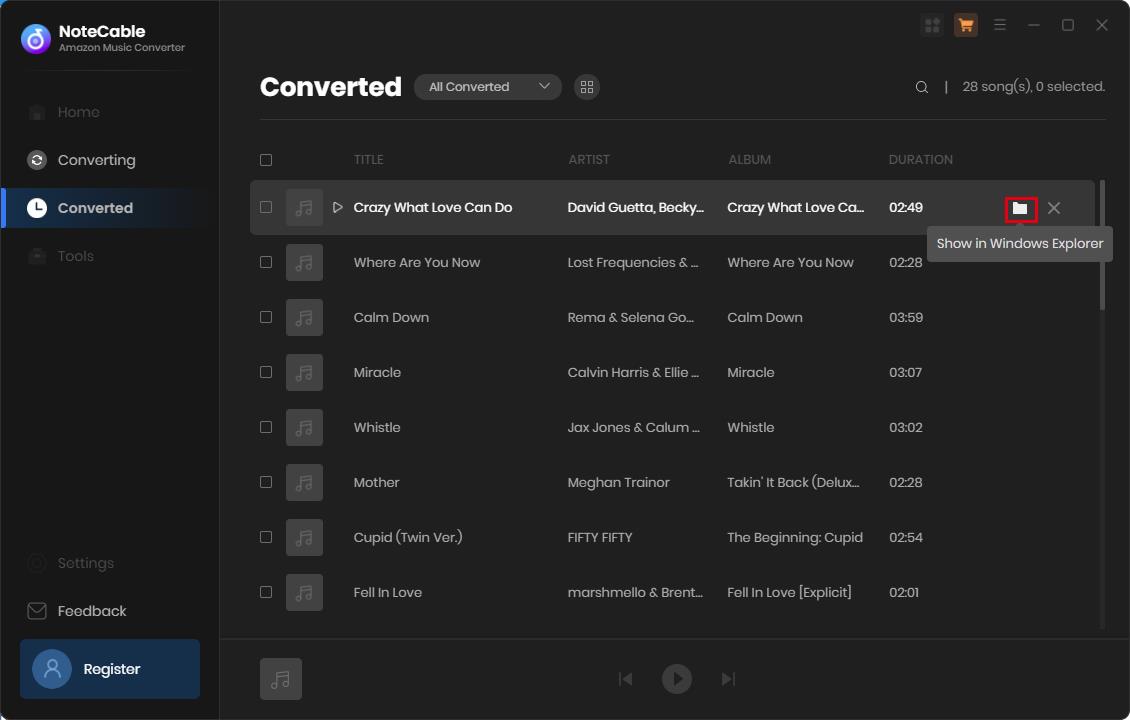The width and height of the screenshot is (1130, 720).
Task: Click the TITLE column header
Action: [x=368, y=160]
